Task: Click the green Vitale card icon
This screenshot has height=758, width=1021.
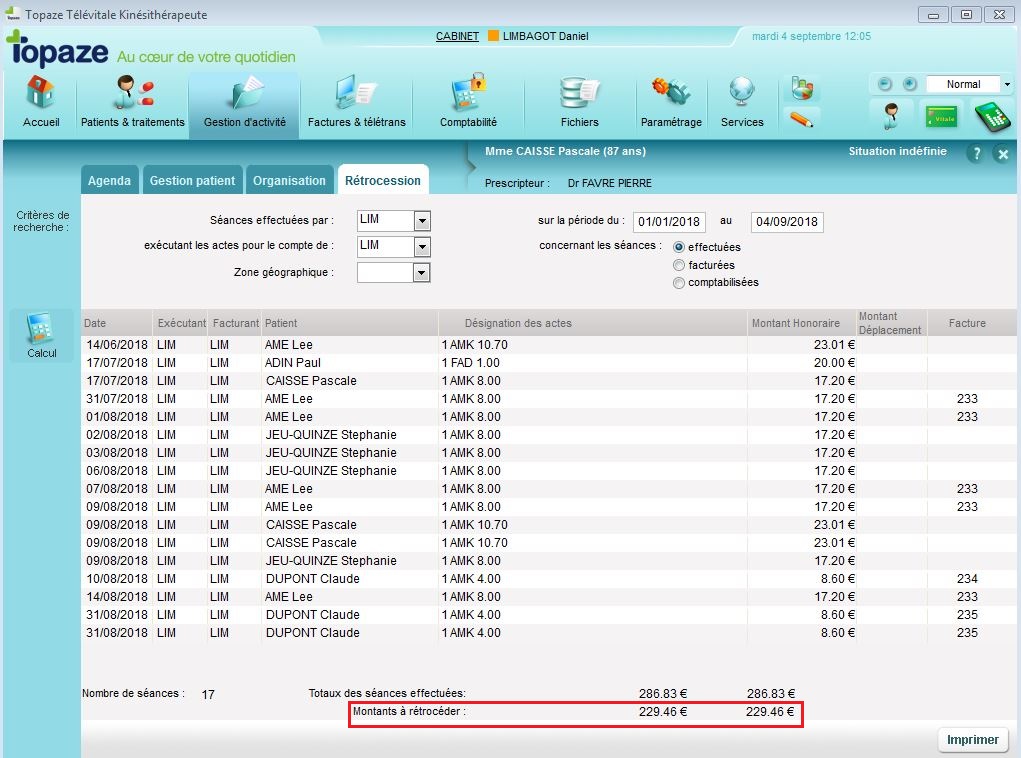Action: pyautogui.click(x=942, y=118)
